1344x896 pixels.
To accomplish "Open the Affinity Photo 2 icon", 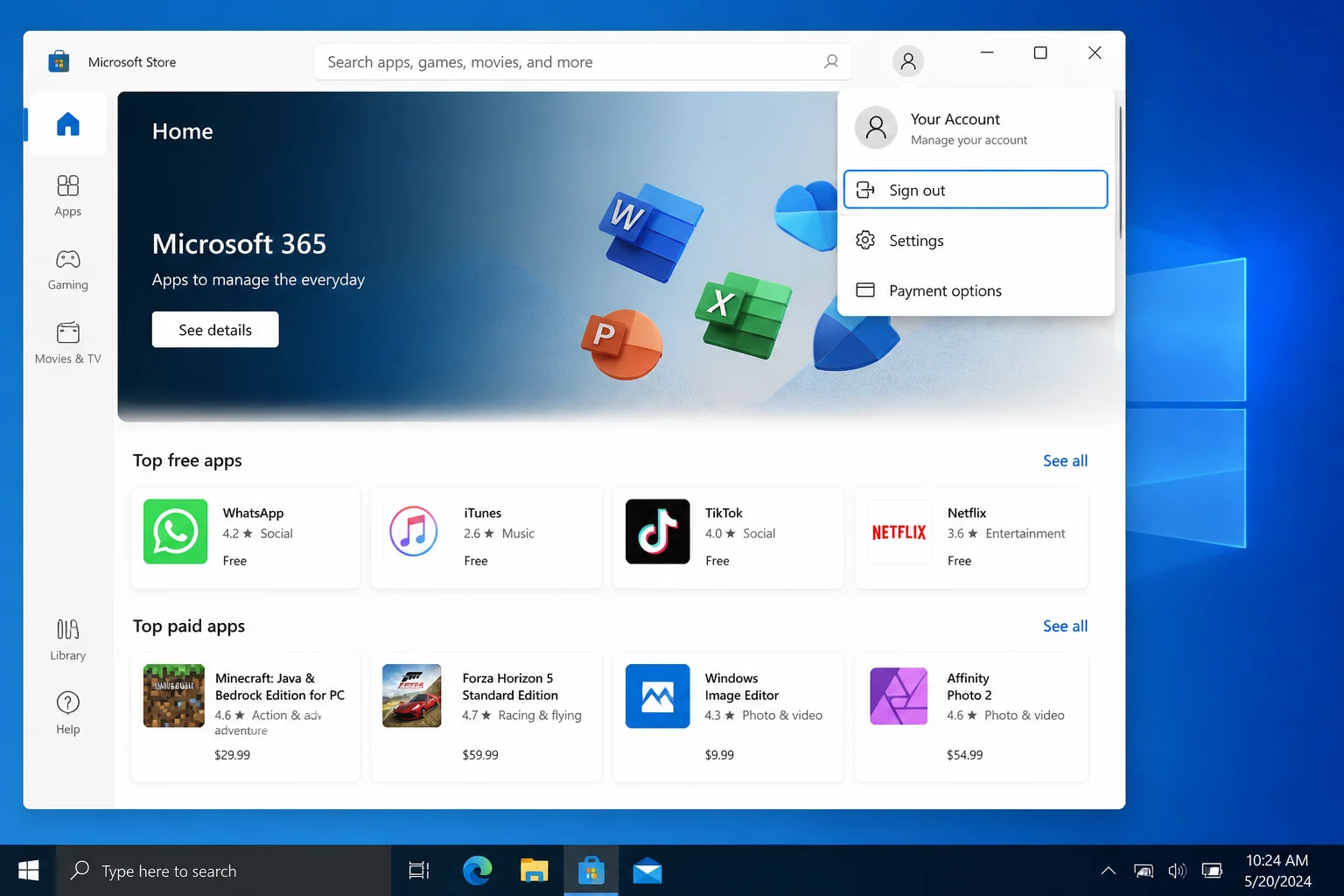I will pyautogui.click(x=899, y=696).
